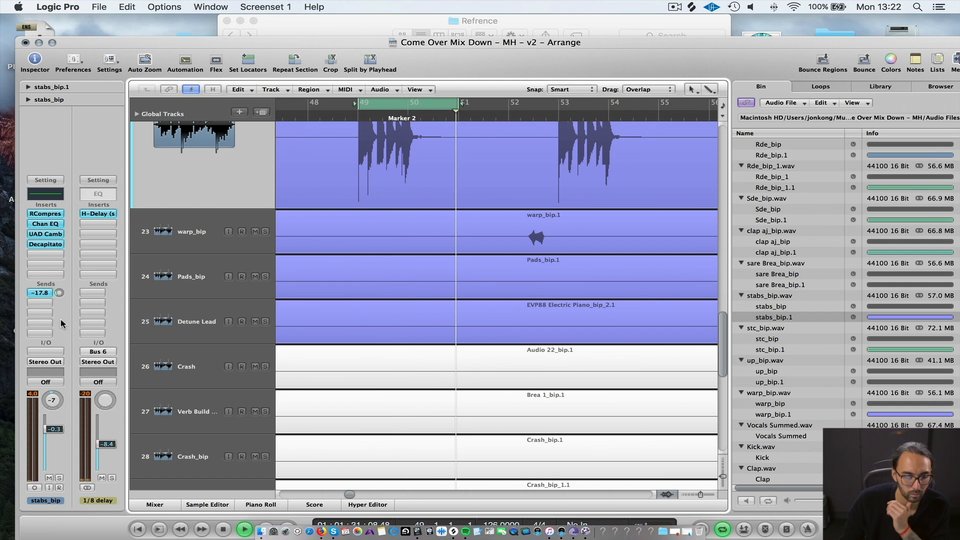Click the Crop toolbar icon
The image size is (960, 540).
[x=331, y=59]
